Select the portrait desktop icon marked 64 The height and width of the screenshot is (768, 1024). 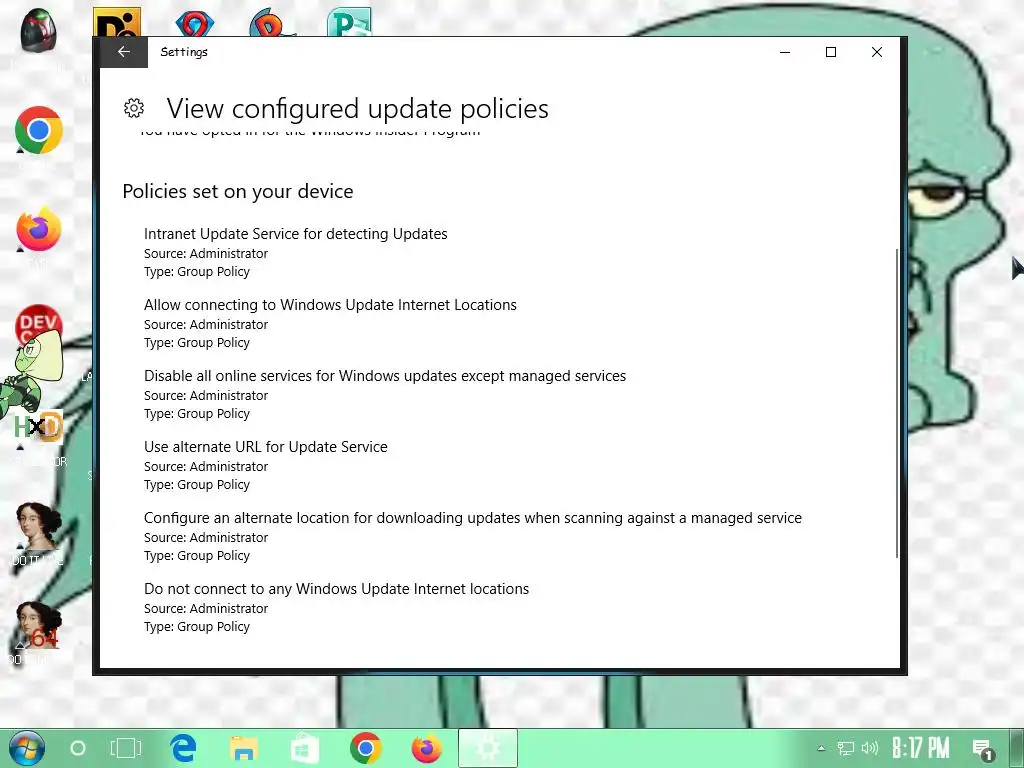[x=39, y=626]
